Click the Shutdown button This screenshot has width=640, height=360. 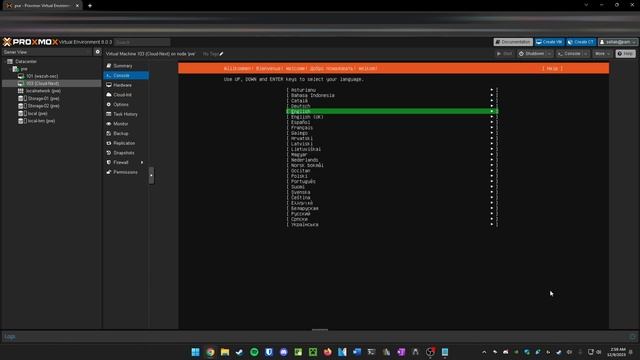pyautogui.click(x=531, y=53)
